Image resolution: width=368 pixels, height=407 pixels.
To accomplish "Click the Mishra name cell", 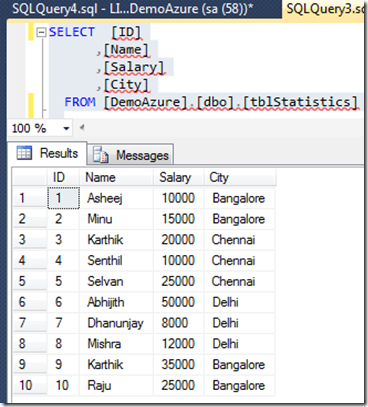I will (x=116, y=344).
